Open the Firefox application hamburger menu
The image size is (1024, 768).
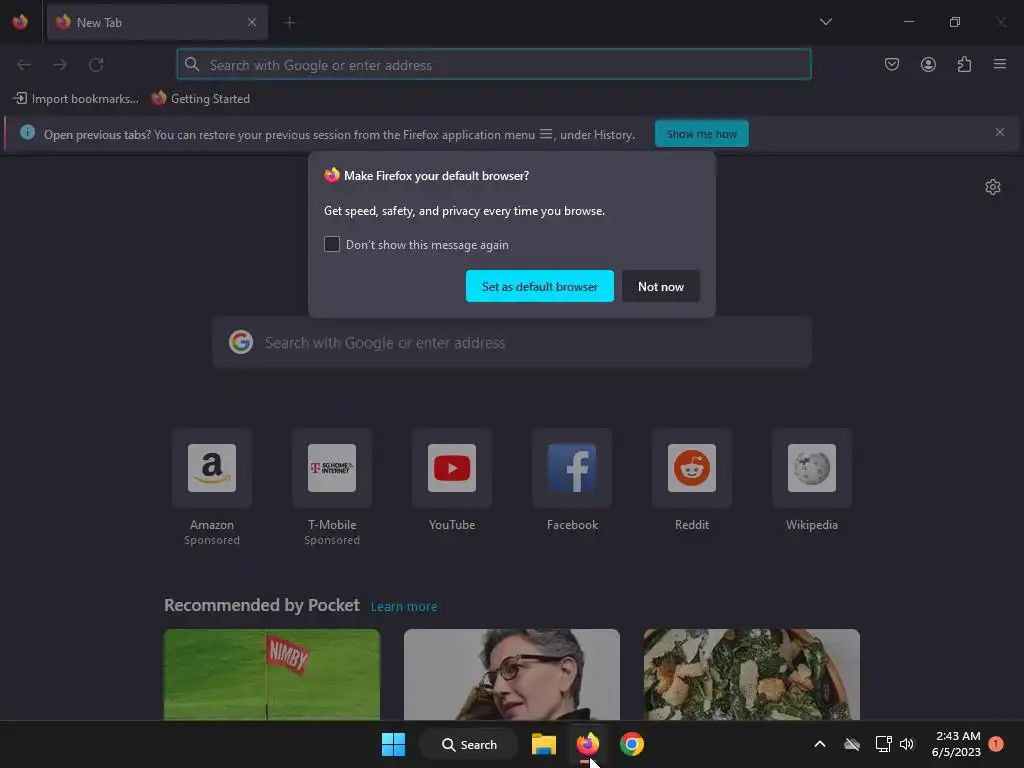coord(1000,65)
